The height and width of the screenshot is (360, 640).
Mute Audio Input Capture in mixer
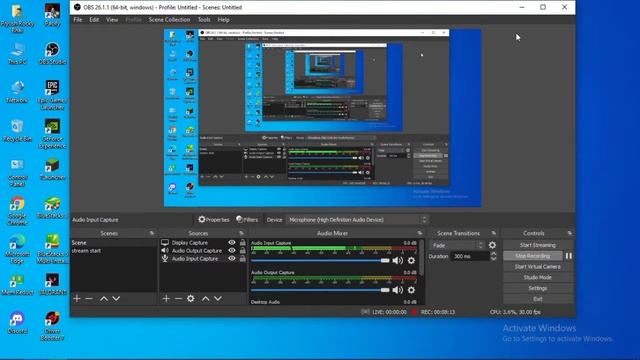tap(398, 260)
